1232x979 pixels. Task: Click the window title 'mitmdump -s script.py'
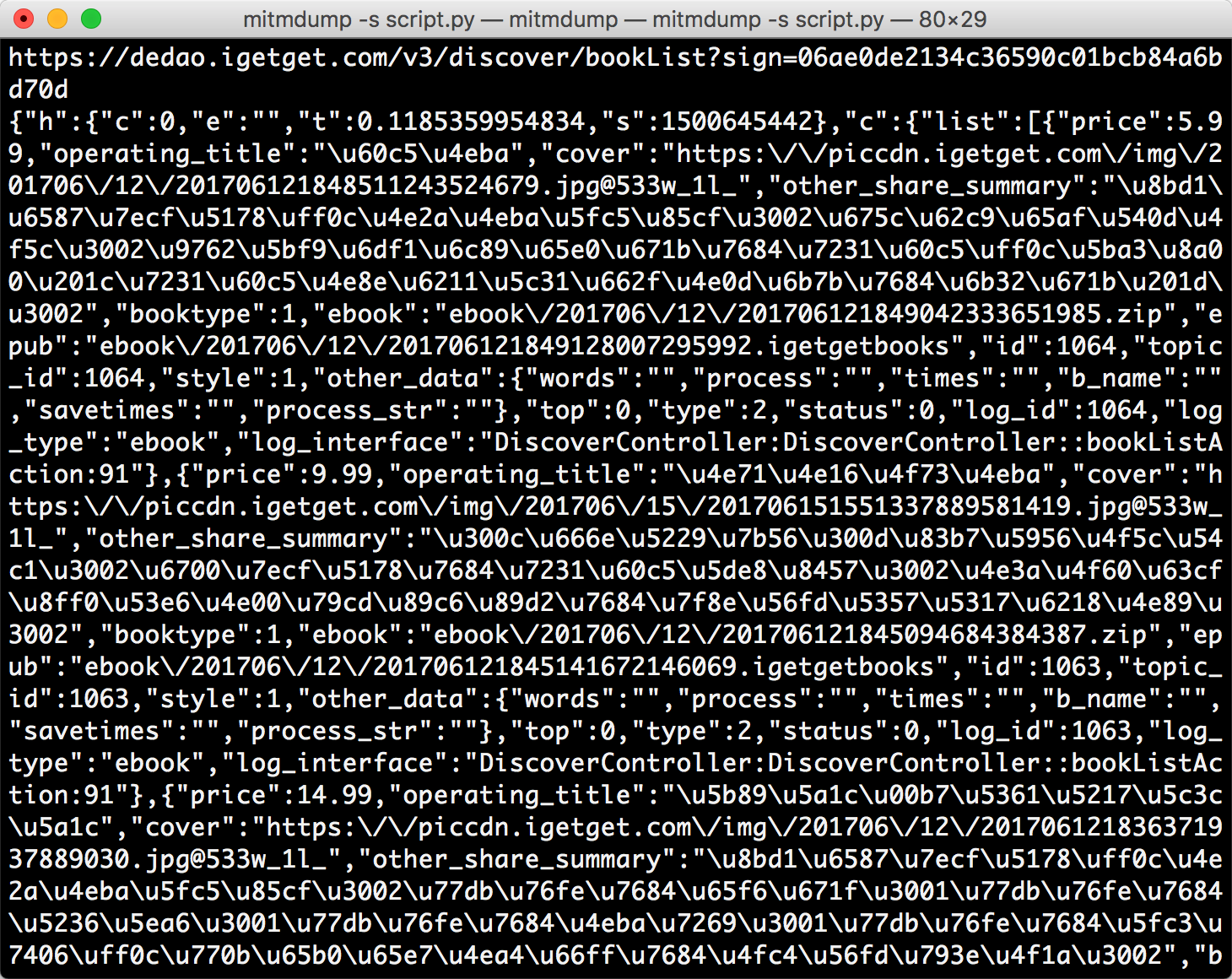(x=359, y=19)
